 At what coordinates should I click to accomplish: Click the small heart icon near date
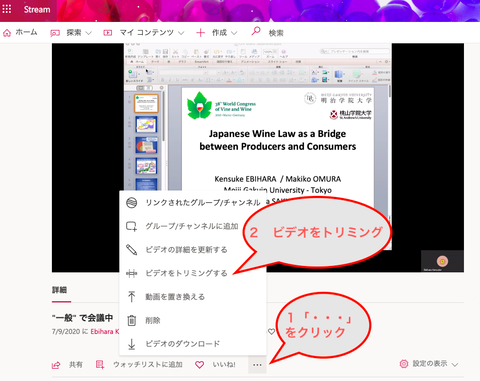[x=272, y=332]
